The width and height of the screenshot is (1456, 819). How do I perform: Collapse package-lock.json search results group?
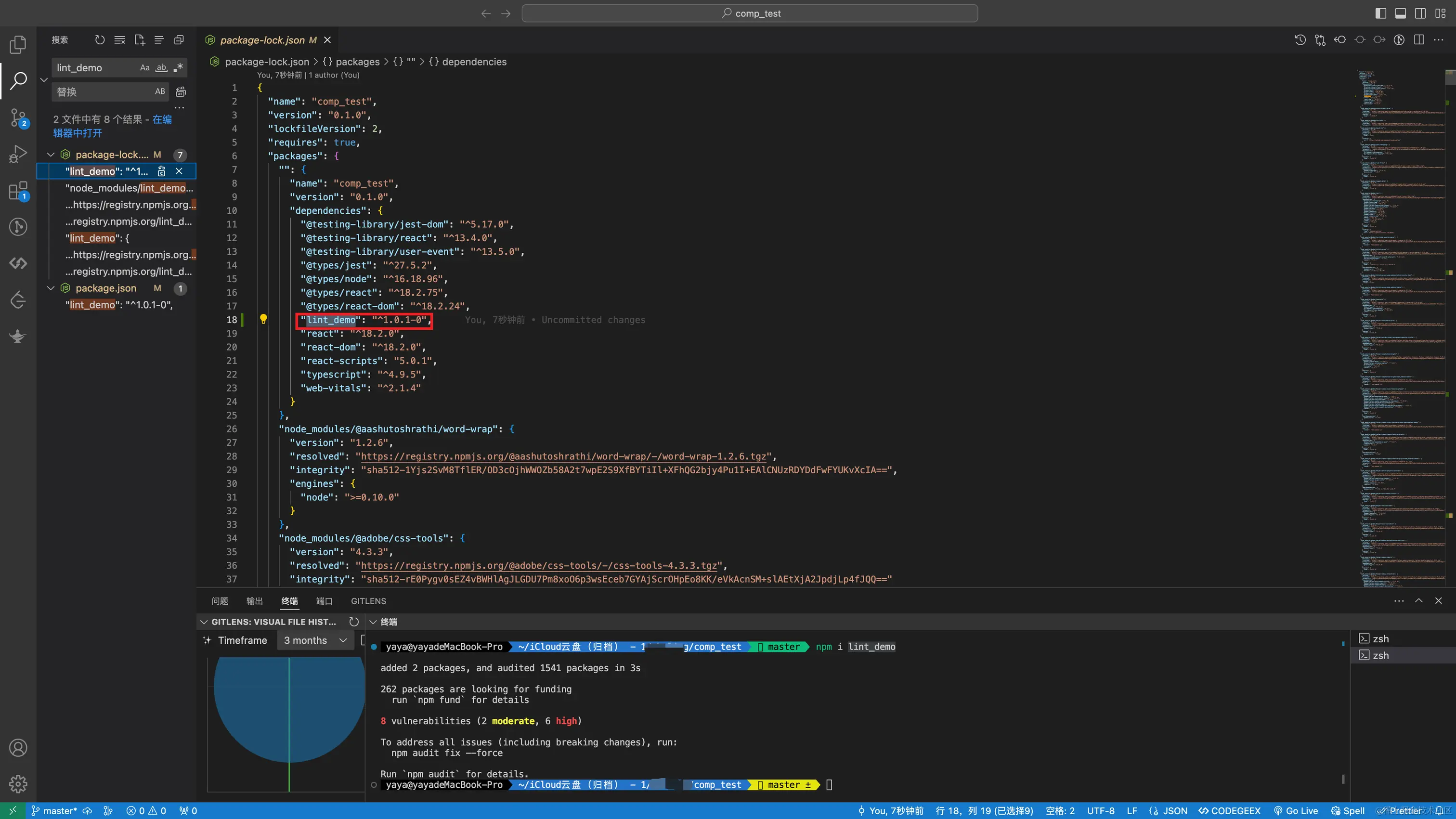coord(51,154)
